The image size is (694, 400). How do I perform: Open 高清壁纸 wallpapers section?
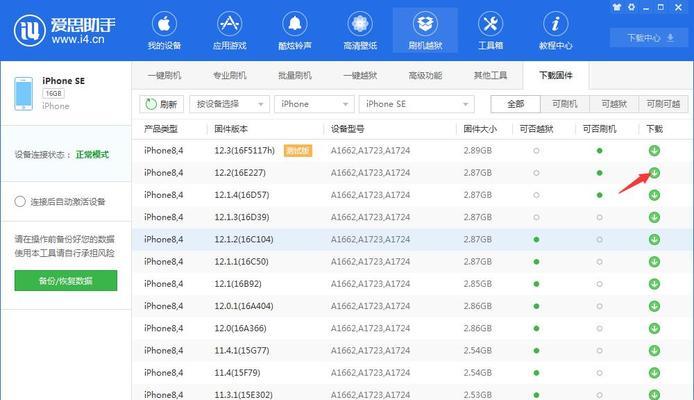tap(360, 31)
